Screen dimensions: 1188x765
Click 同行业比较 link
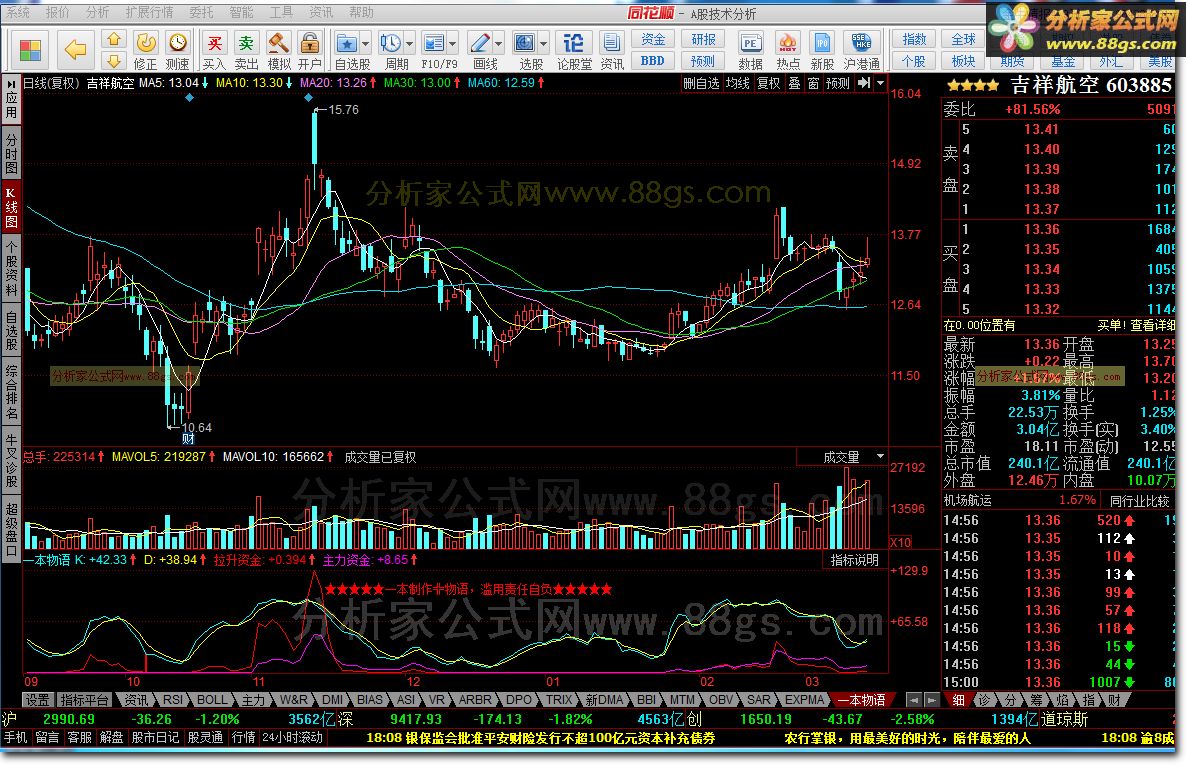pos(1140,501)
